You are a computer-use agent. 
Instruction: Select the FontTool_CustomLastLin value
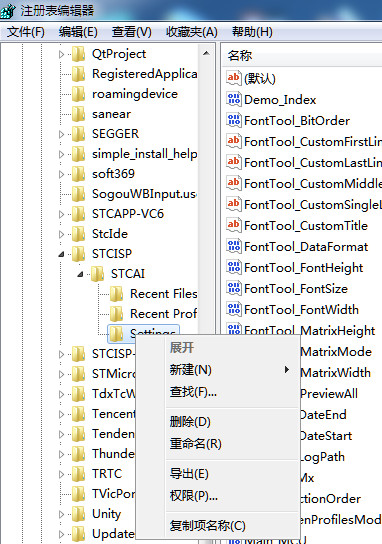pos(313,162)
